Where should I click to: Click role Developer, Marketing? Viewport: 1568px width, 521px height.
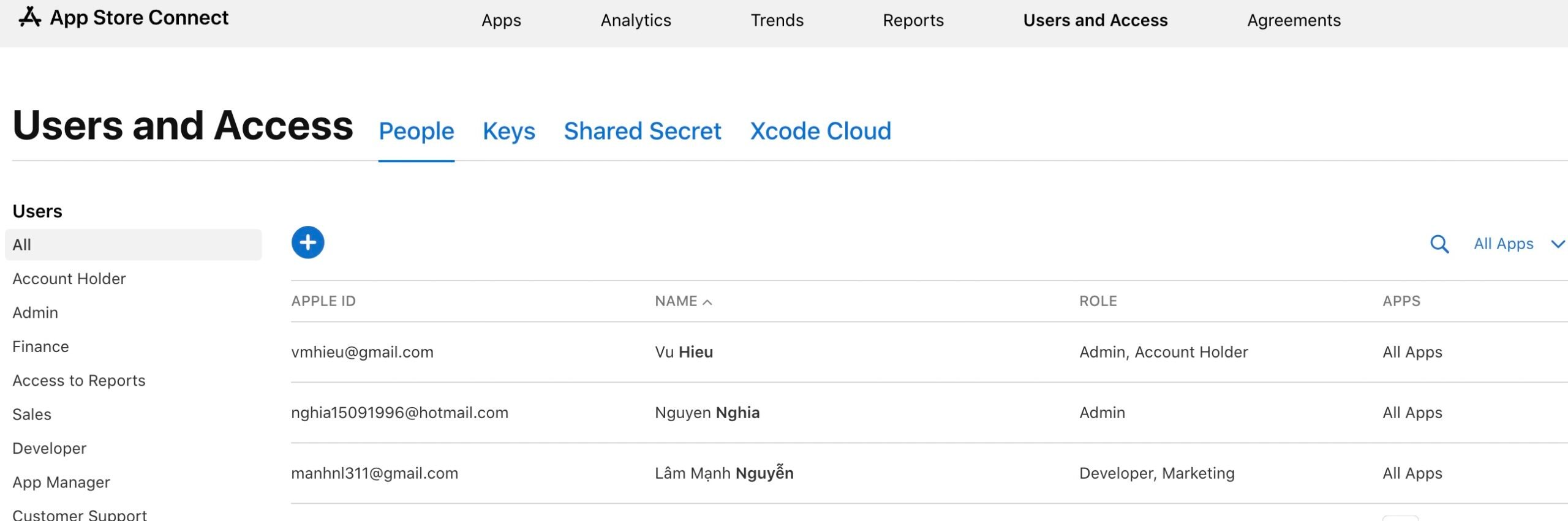[1156, 473]
